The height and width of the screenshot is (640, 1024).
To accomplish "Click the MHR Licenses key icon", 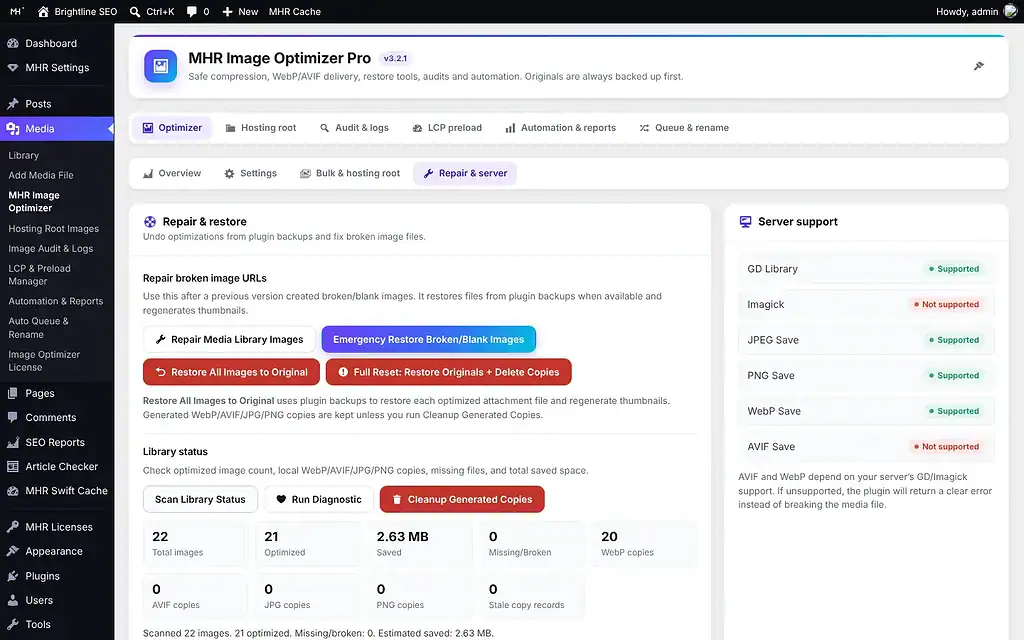I will 13,527.
